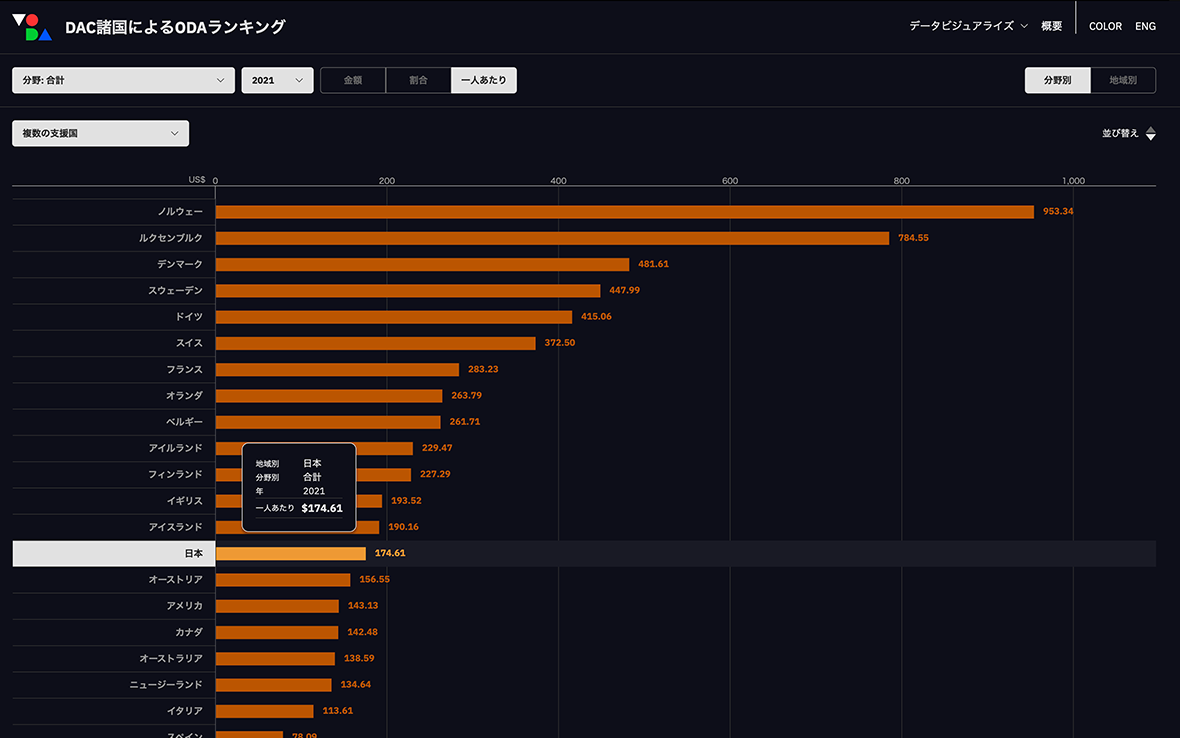Select the アメリカ country row label
The image size is (1180, 738).
point(185,606)
